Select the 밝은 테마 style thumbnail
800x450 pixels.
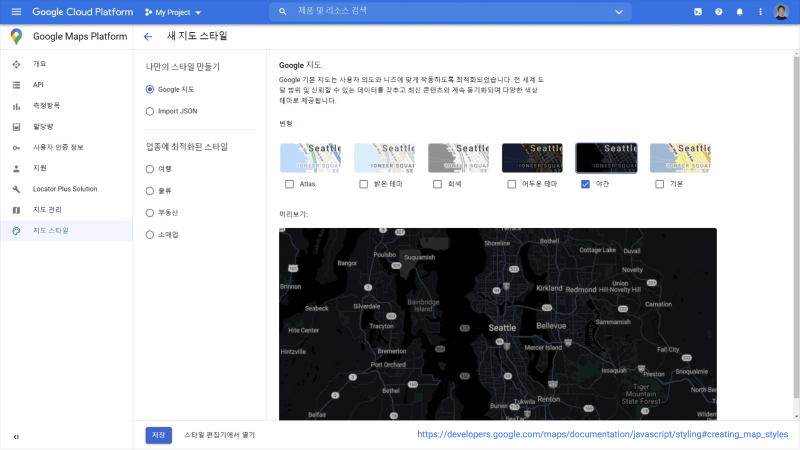tap(384, 158)
